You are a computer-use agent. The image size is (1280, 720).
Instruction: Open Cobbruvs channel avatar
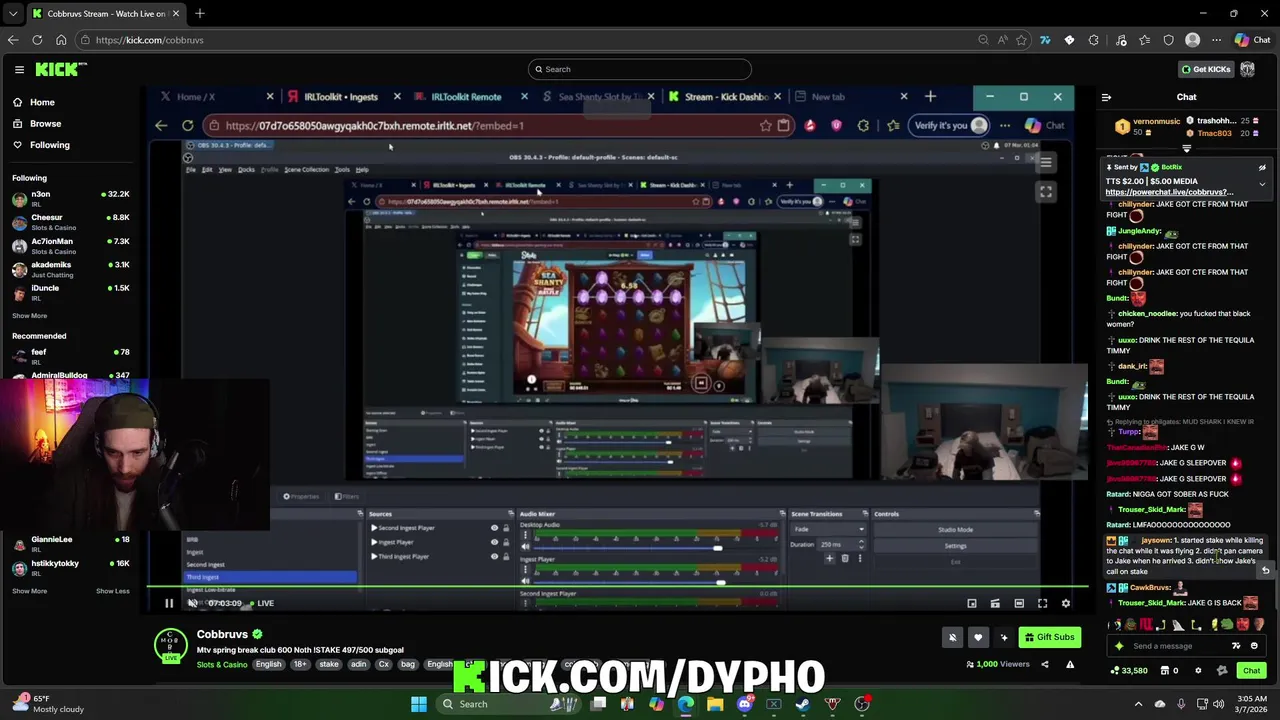click(x=171, y=645)
